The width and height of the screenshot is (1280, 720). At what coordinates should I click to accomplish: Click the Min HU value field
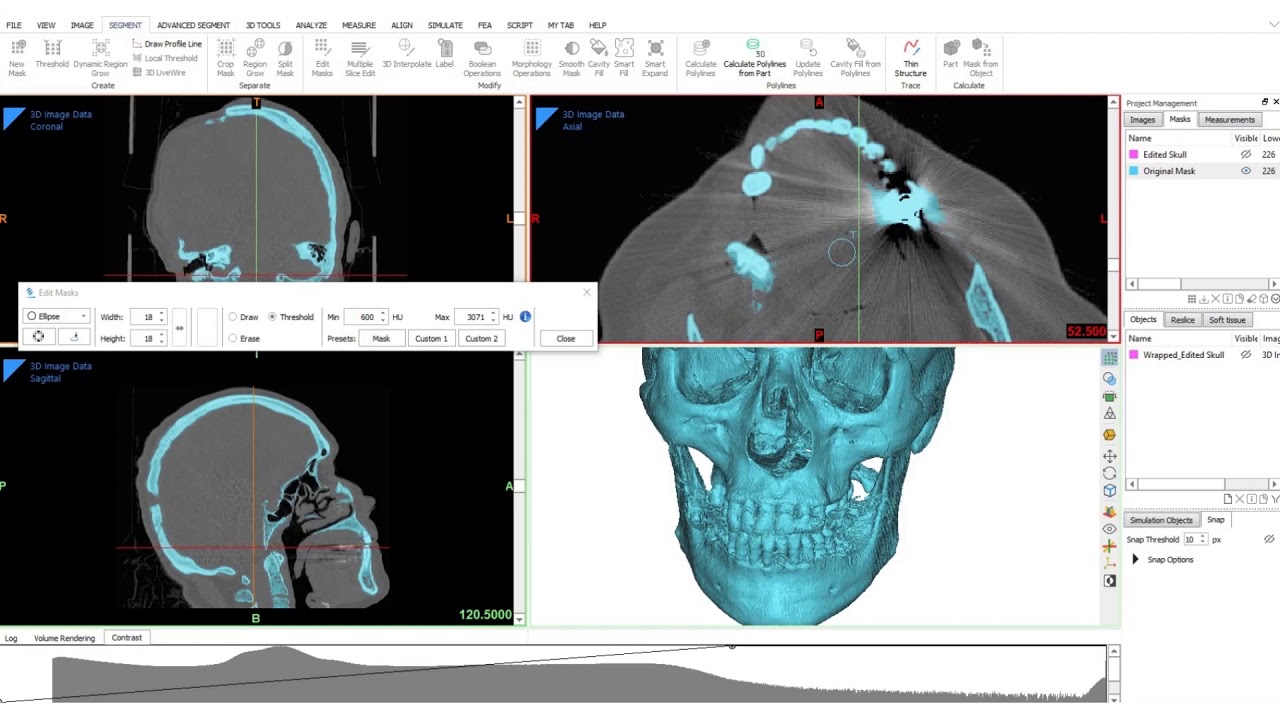(366, 317)
